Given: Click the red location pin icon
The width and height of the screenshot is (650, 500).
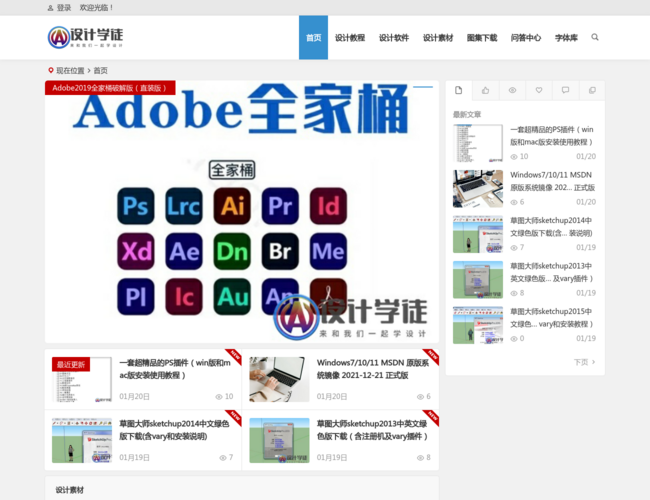Looking at the screenshot, I should coord(51,70).
